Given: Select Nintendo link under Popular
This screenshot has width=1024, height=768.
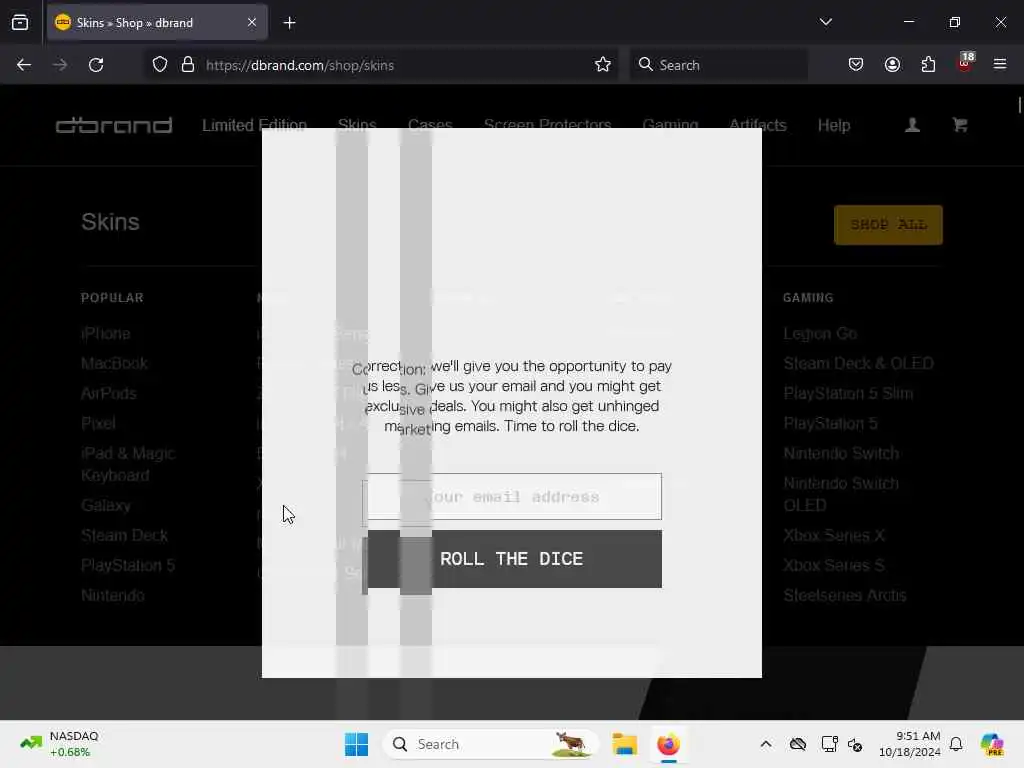Looking at the screenshot, I should (x=113, y=596).
